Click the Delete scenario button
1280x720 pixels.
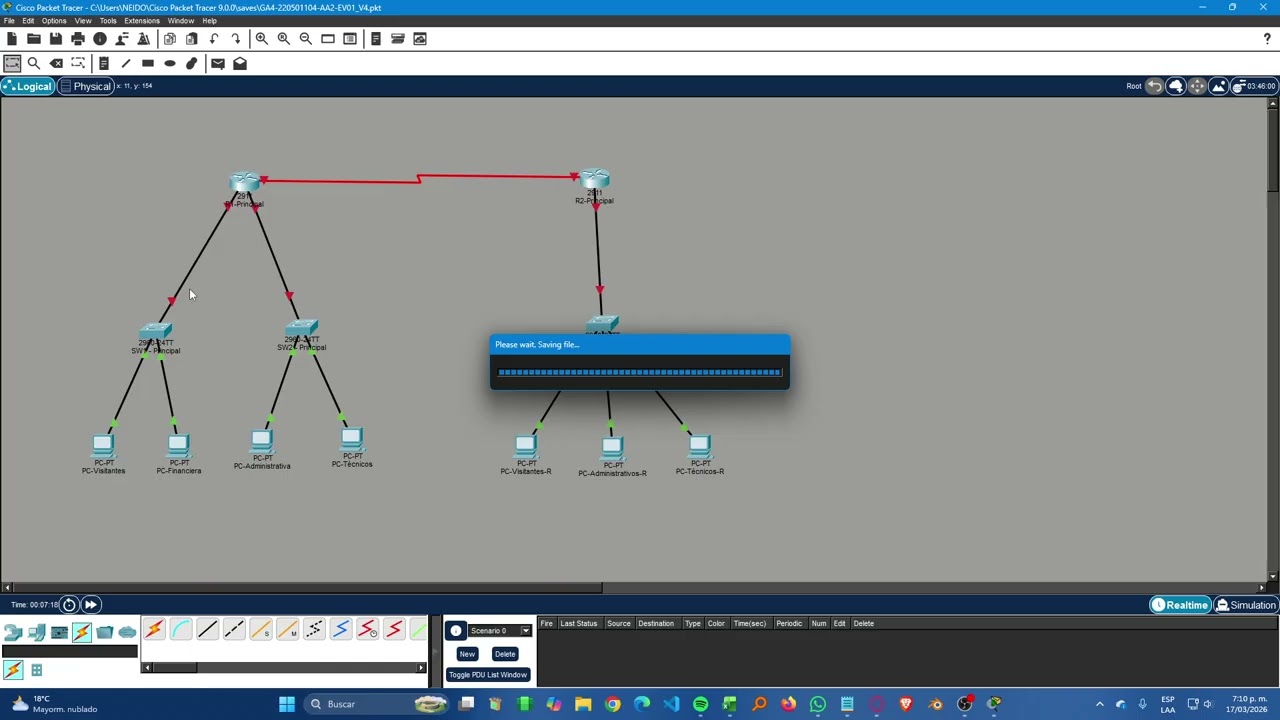[505, 654]
